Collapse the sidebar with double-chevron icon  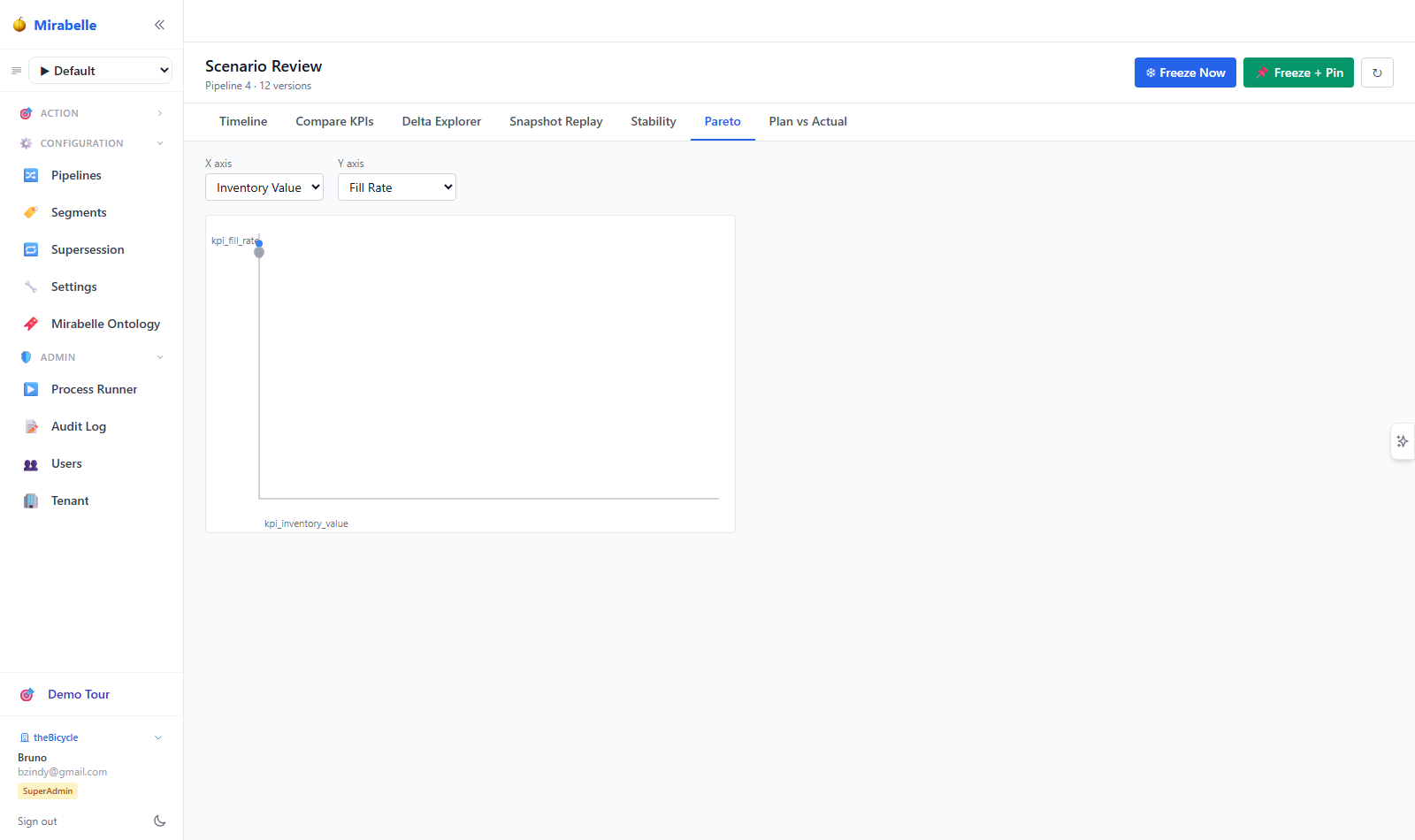159,25
